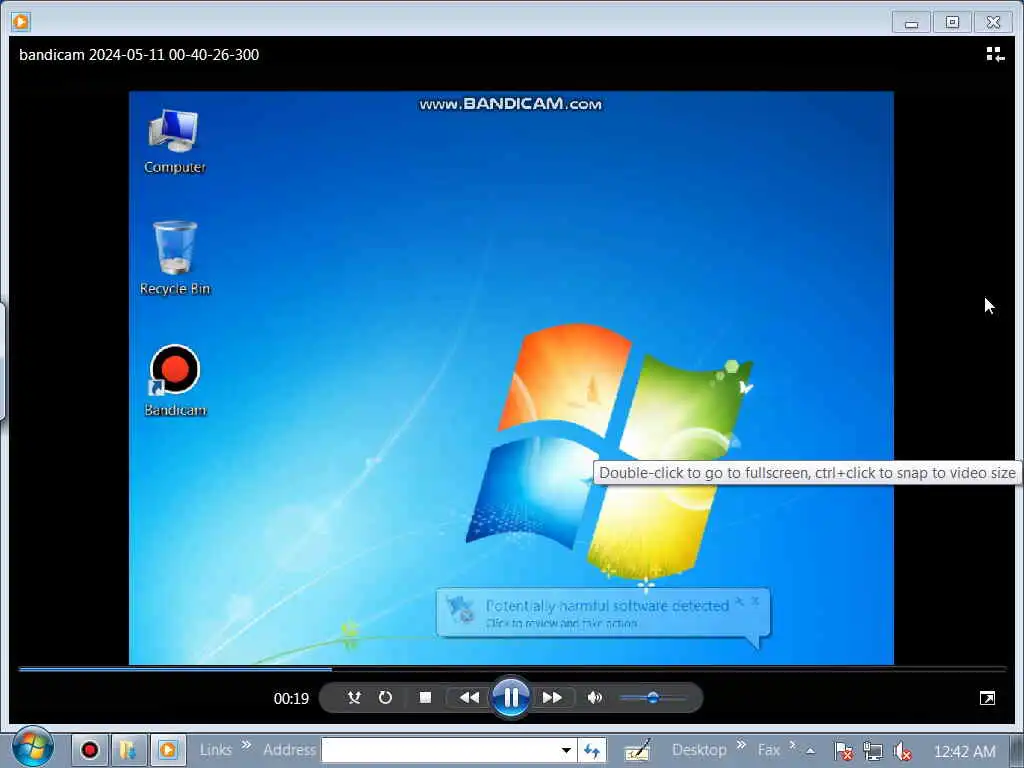
Task: Expand the Links toolbar chevron
Action: pyautogui.click(x=246, y=744)
